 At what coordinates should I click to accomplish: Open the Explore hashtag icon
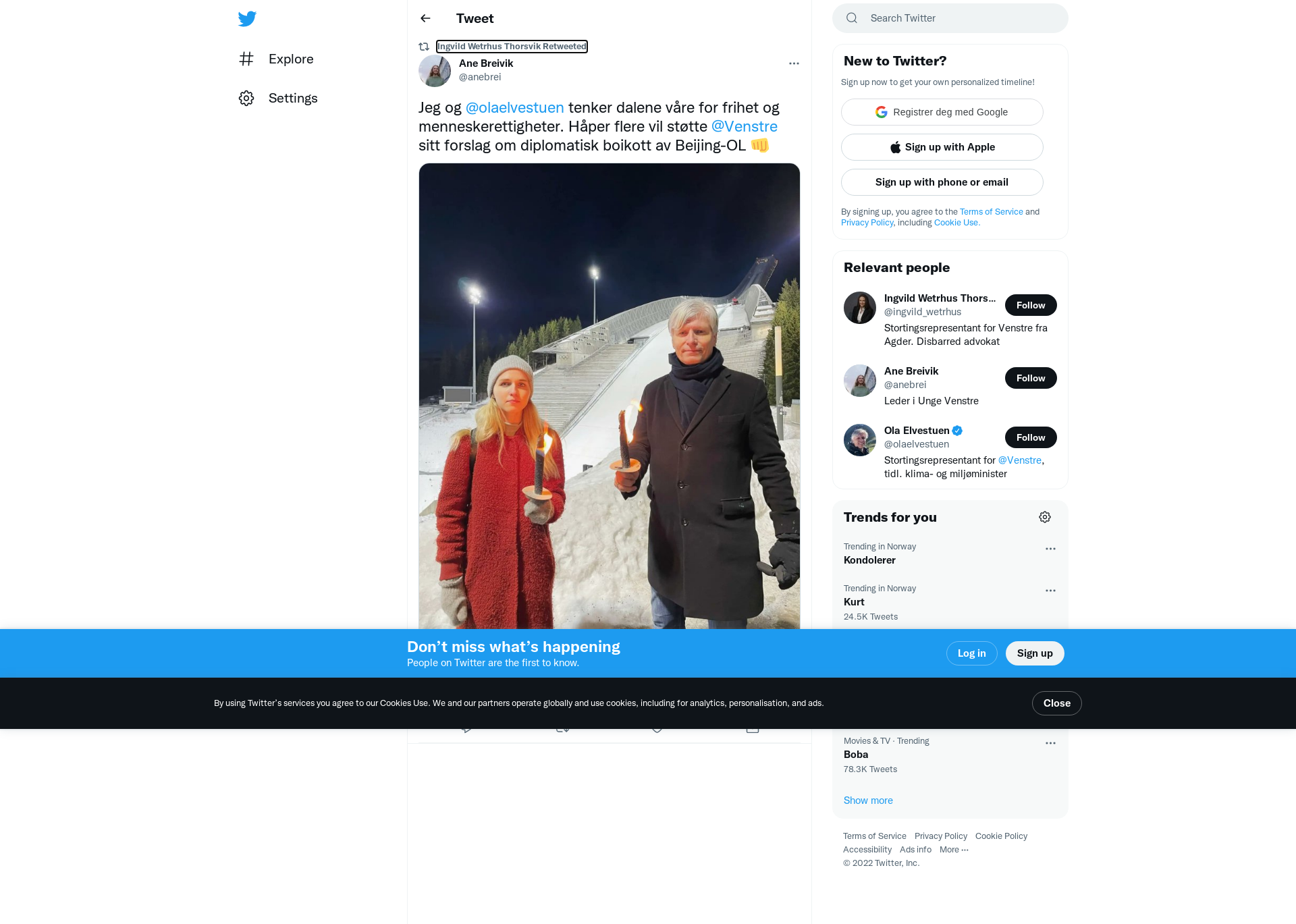coord(246,59)
